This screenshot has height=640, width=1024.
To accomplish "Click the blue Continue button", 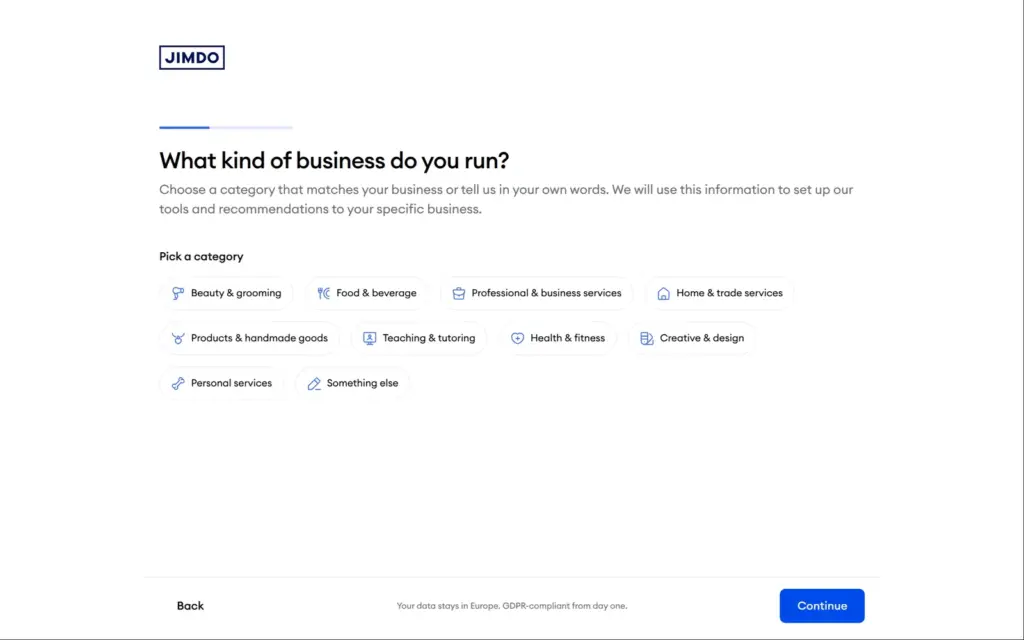I will [822, 606].
